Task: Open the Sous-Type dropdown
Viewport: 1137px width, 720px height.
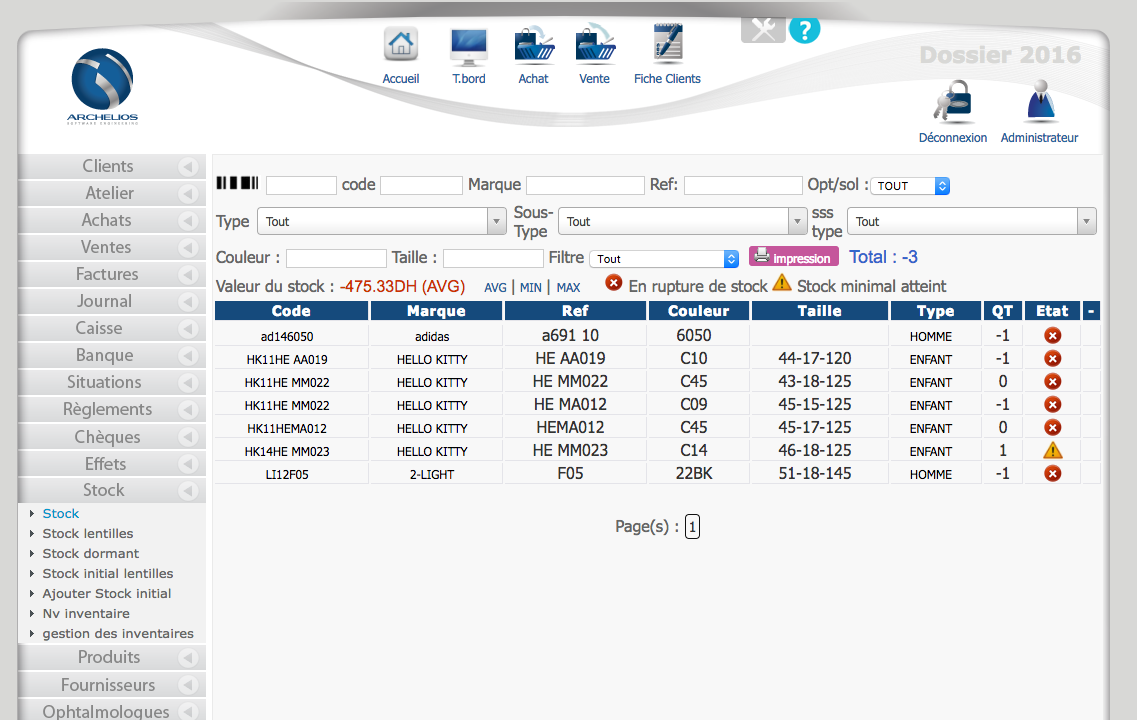Action: tap(682, 221)
